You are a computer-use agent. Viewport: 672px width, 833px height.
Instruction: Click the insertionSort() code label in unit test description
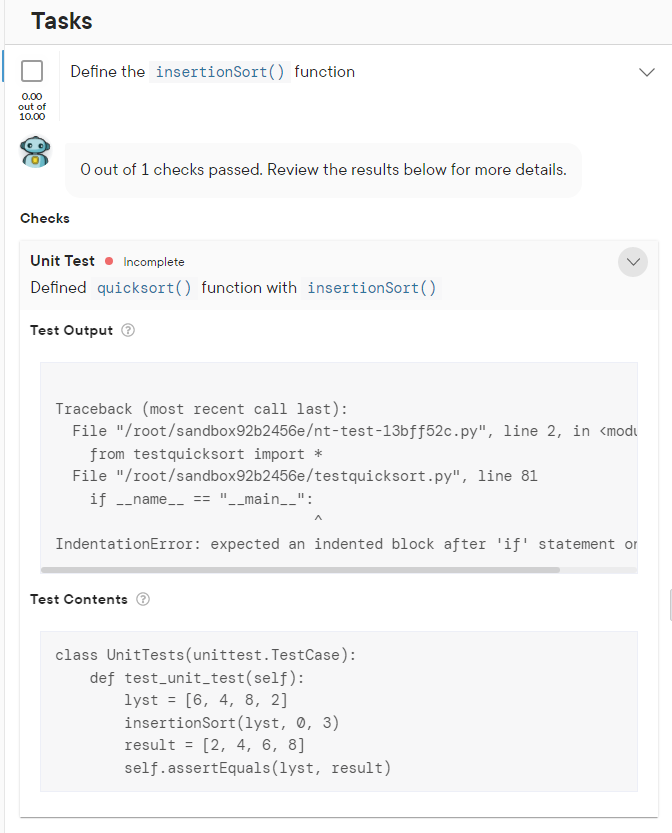(371, 288)
